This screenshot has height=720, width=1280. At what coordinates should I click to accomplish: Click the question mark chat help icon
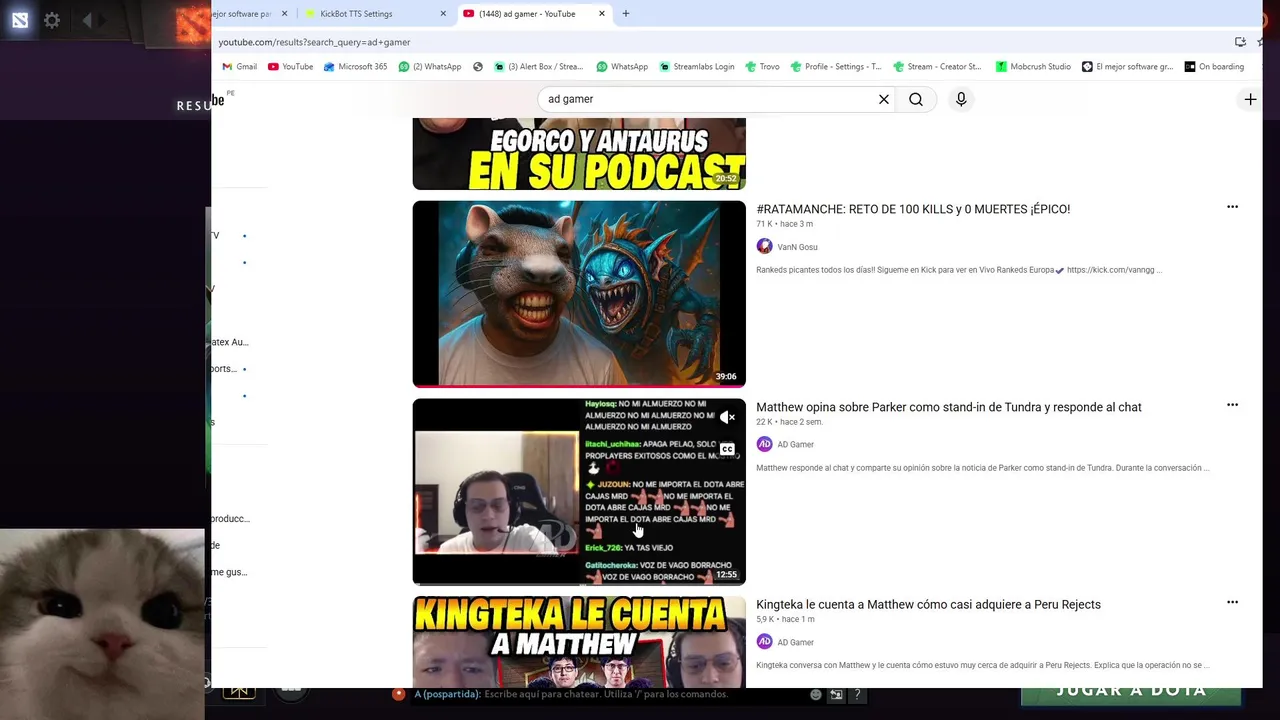[x=857, y=694]
